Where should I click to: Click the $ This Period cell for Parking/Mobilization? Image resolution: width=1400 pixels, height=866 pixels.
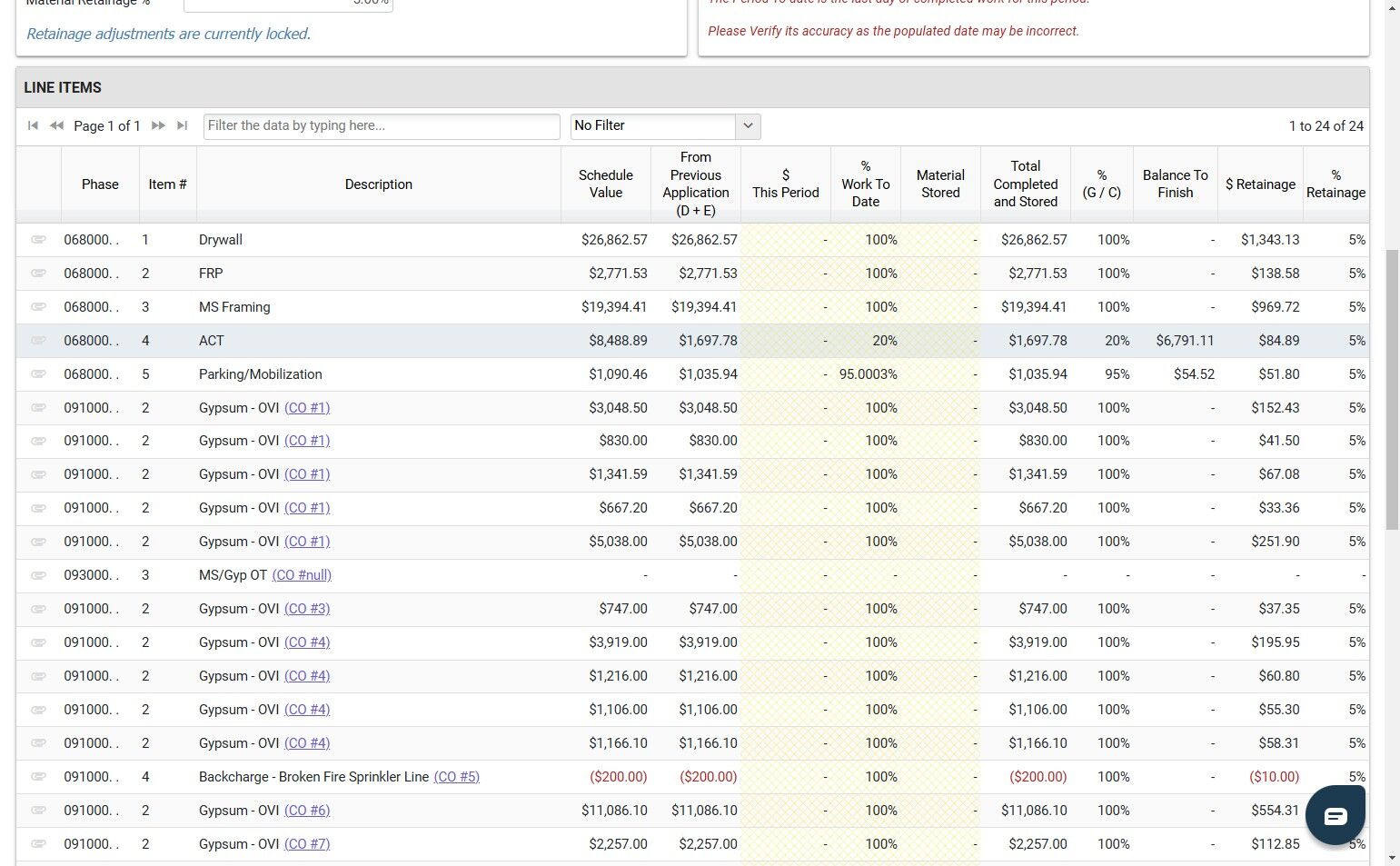click(x=786, y=374)
